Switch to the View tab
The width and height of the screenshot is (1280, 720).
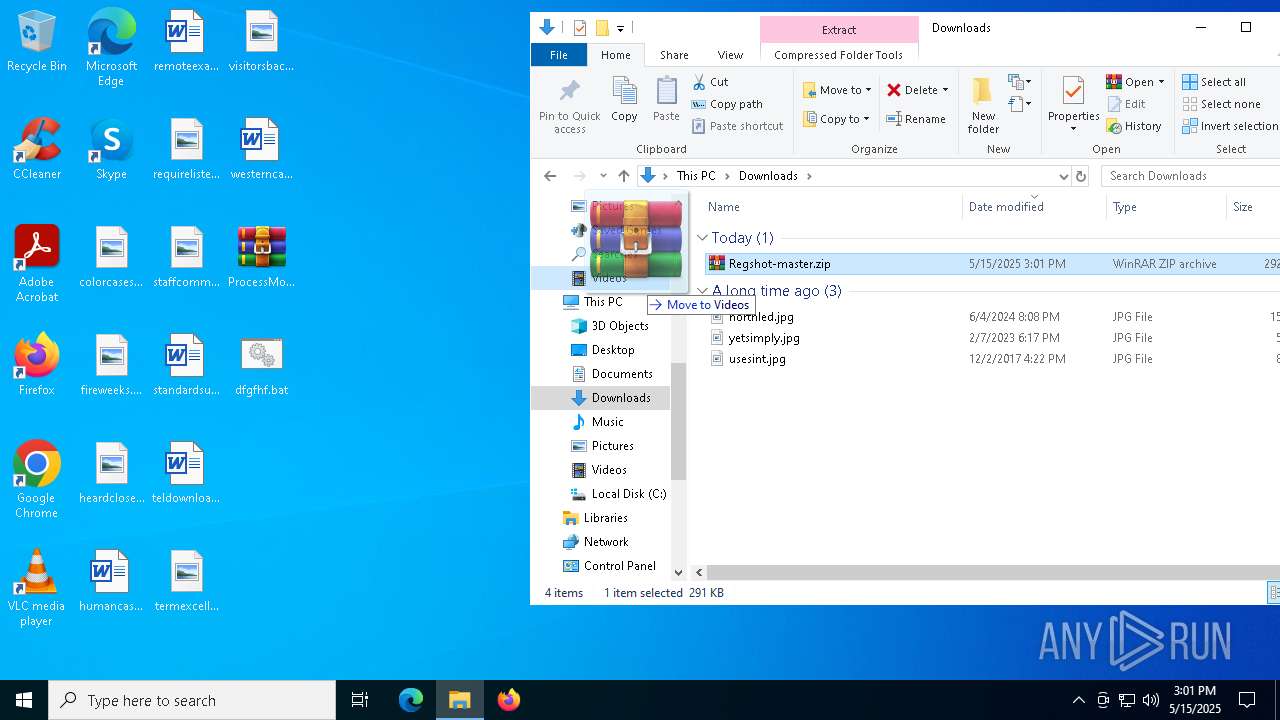(730, 55)
